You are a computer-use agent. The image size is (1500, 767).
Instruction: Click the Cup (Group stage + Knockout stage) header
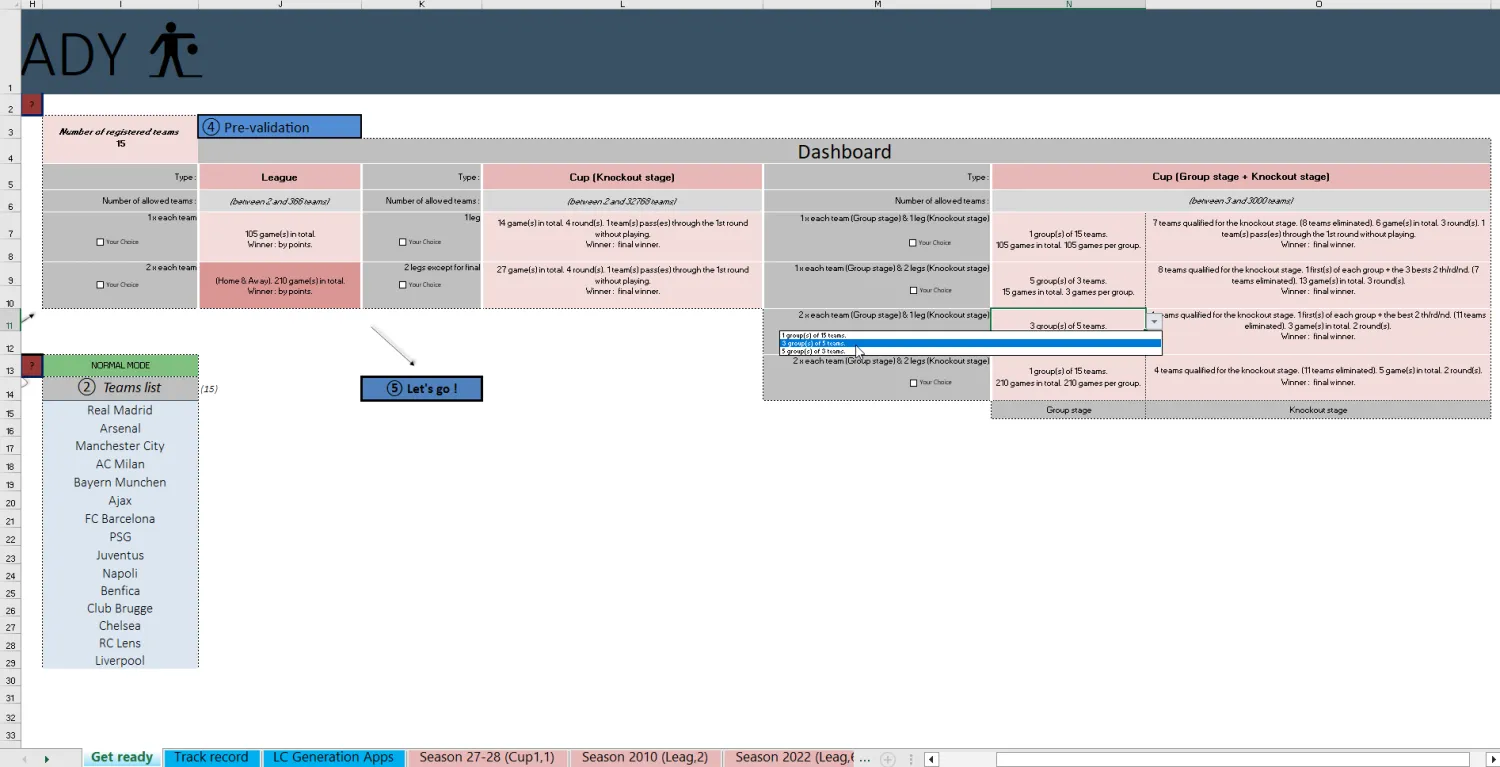click(x=1240, y=176)
